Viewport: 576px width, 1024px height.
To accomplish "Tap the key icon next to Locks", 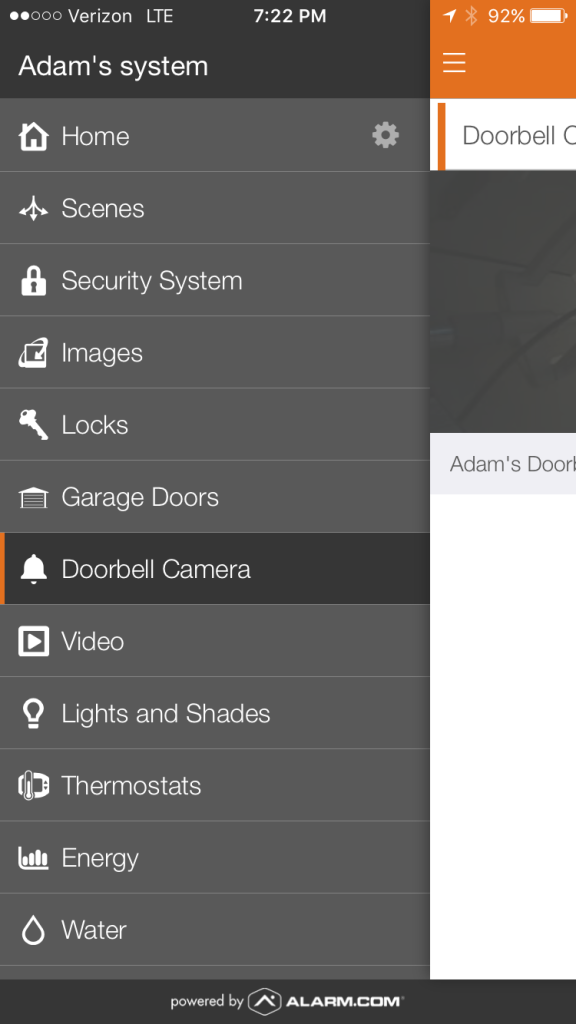I will pyautogui.click(x=33, y=424).
